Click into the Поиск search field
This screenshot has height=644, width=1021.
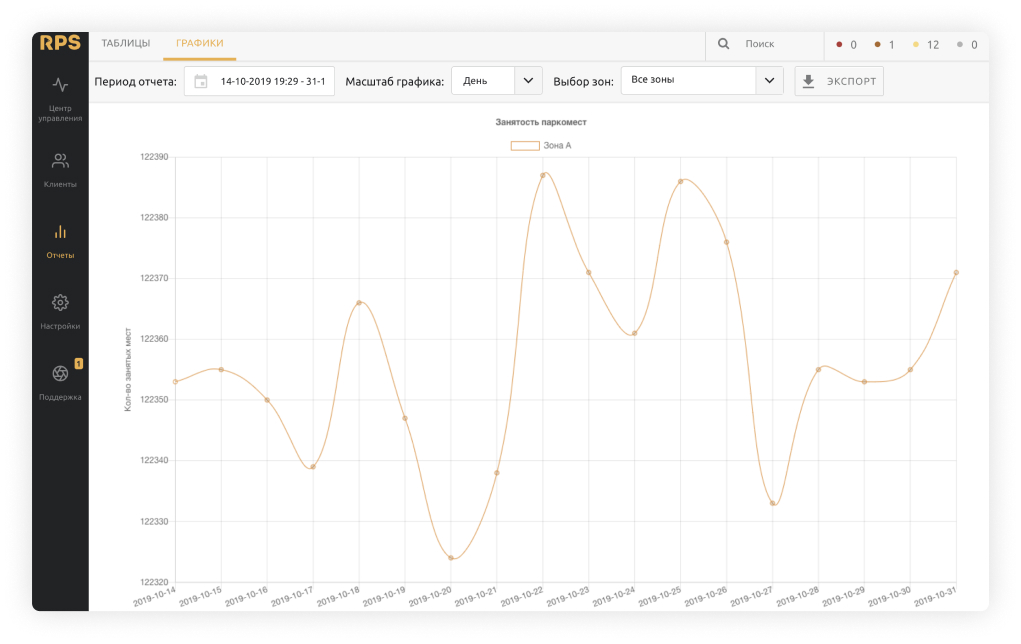coord(775,45)
